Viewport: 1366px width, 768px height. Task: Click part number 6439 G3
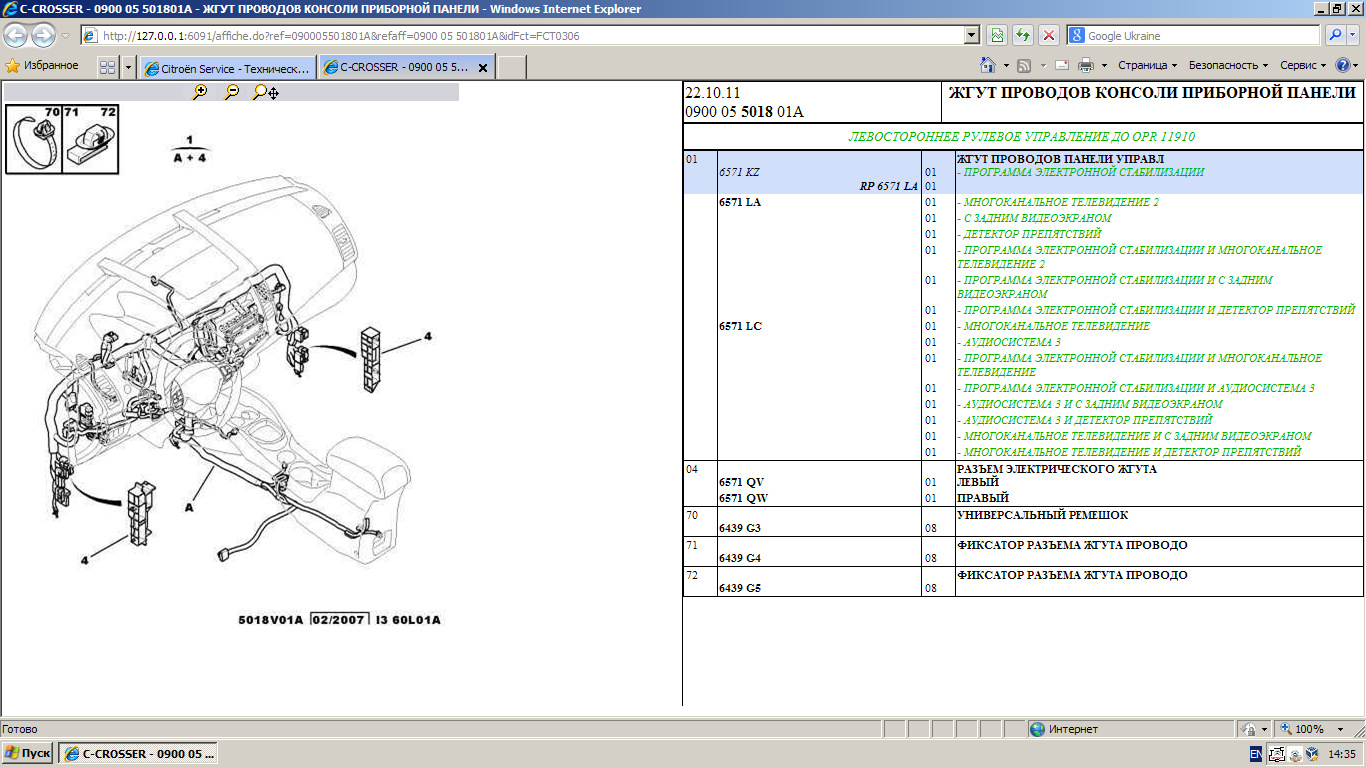(740, 528)
